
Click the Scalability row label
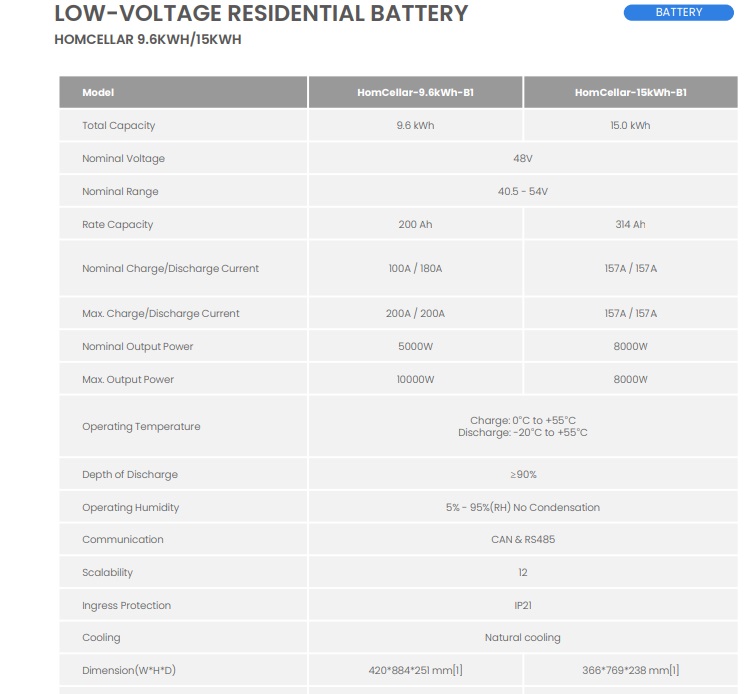[107, 572]
